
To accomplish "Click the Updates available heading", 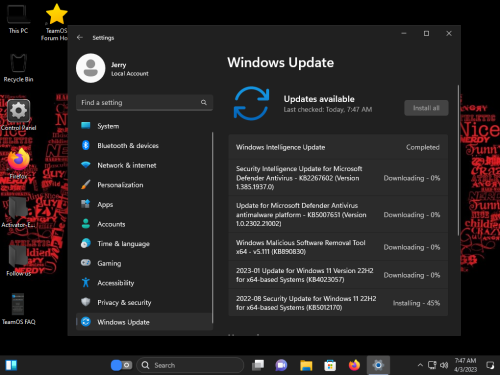I will click(319, 99).
